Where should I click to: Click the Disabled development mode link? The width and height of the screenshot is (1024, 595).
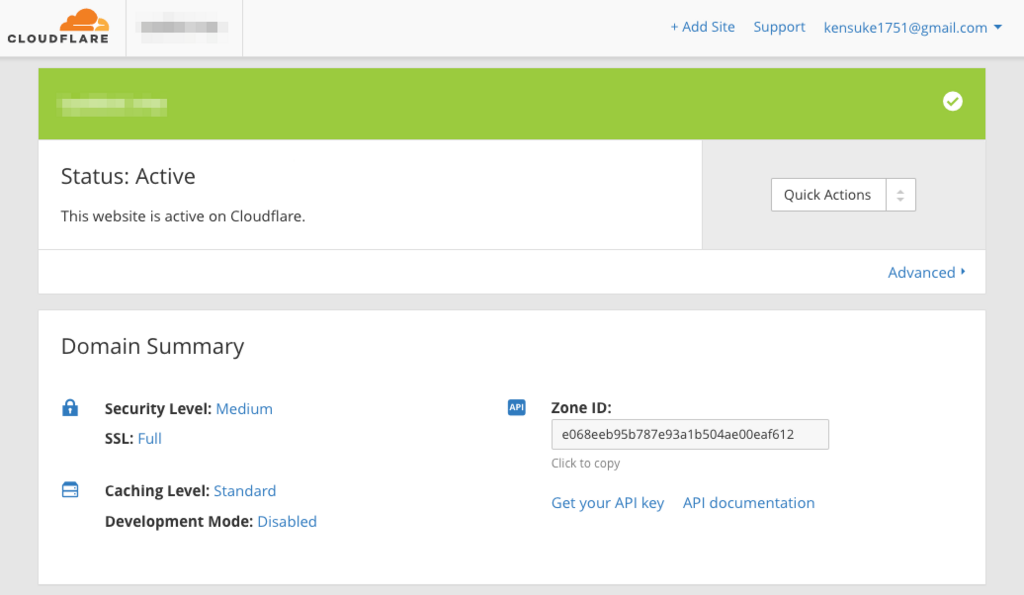point(287,521)
